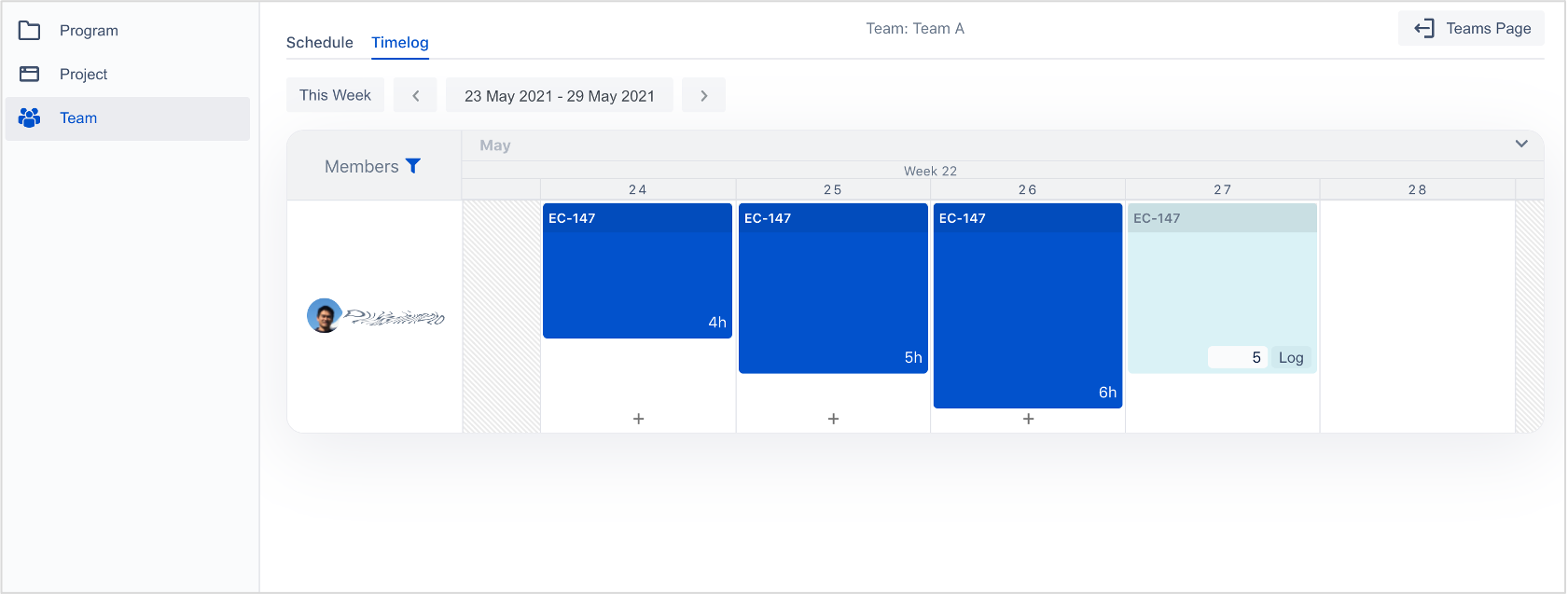
Task: Go to next week
Action: tap(703, 95)
